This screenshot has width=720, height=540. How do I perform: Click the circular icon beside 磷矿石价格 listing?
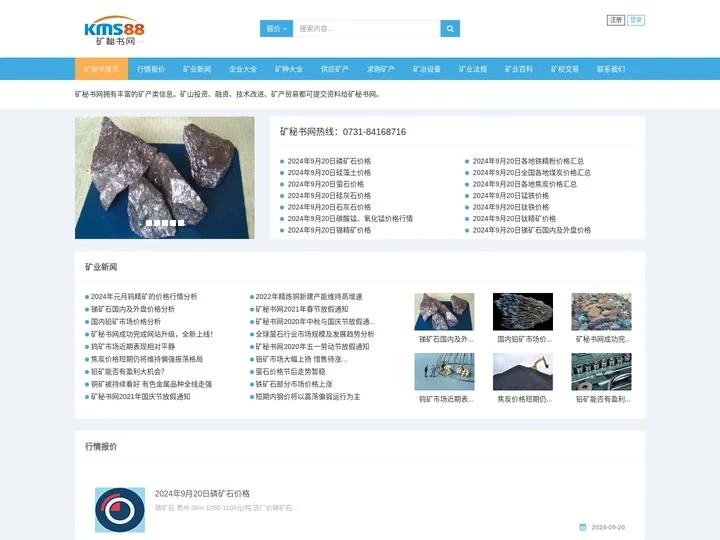pyautogui.click(x=120, y=510)
